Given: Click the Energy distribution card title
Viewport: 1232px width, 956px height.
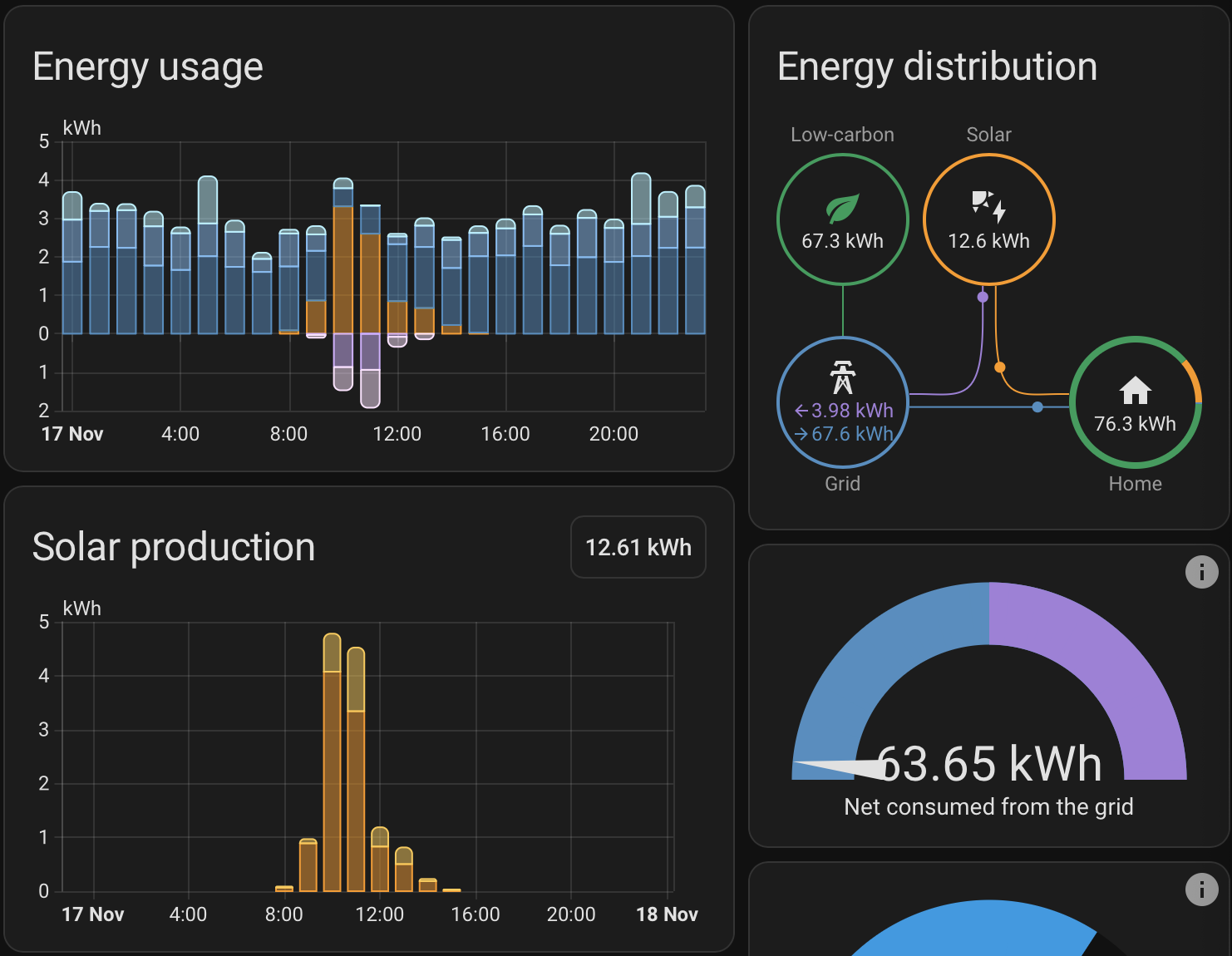Looking at the screenshot, I should (937, 67).
